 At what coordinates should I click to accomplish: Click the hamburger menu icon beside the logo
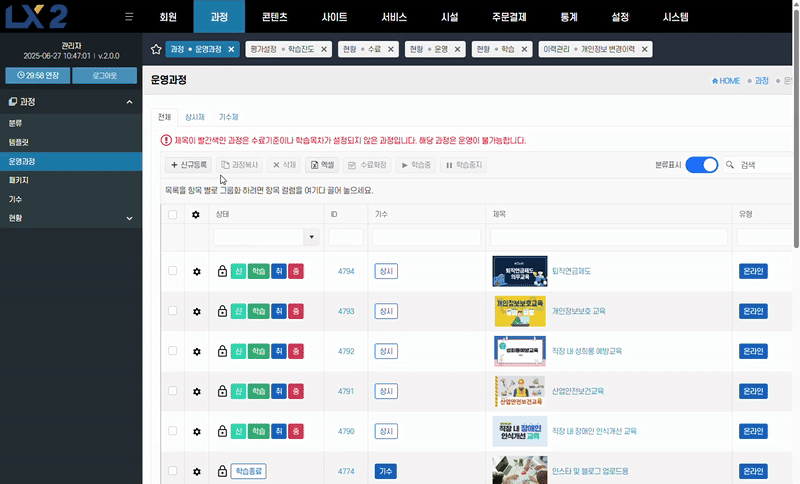[129, 17]
